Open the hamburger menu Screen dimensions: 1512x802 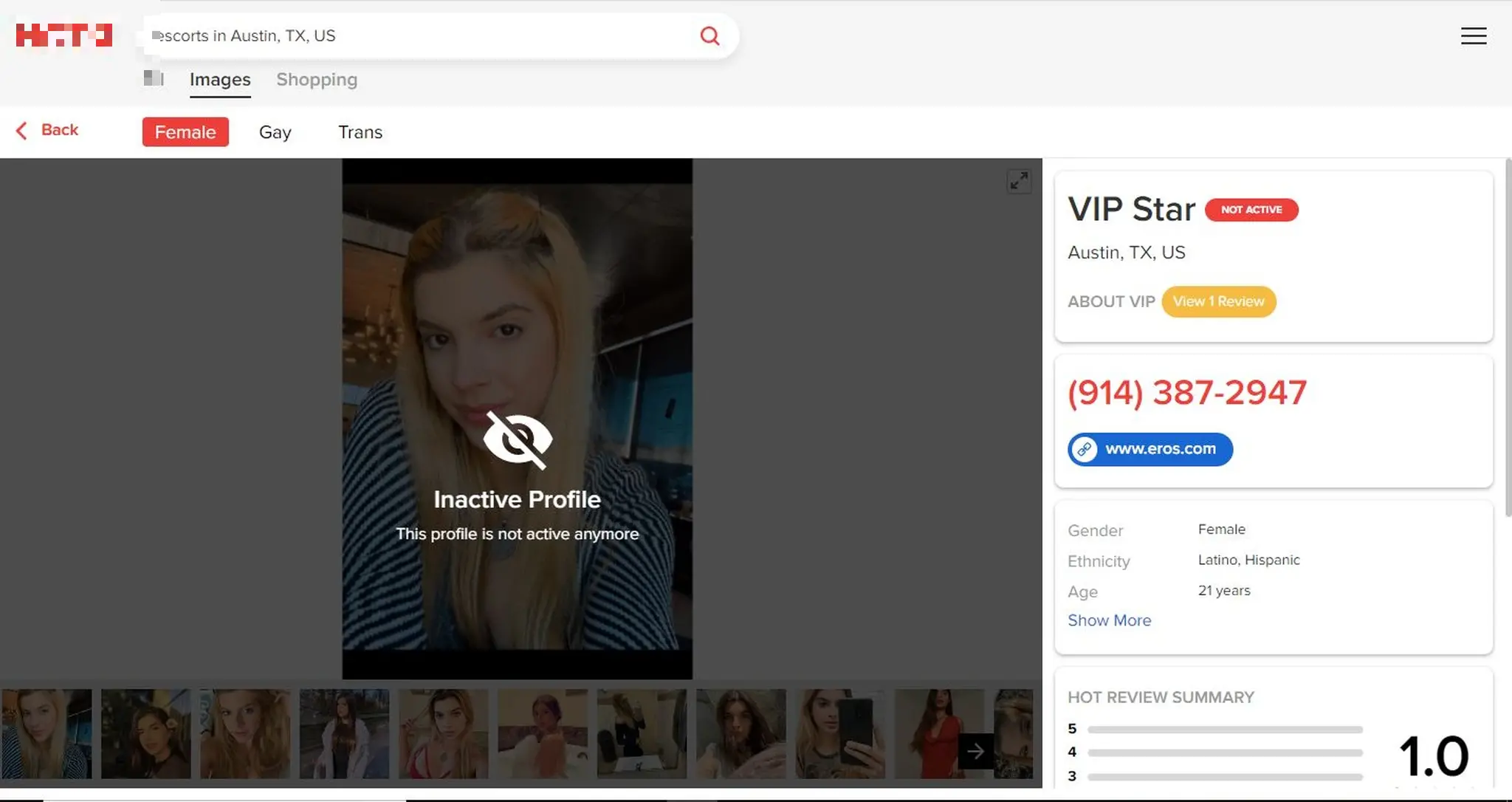click(x=1473, y=35)
